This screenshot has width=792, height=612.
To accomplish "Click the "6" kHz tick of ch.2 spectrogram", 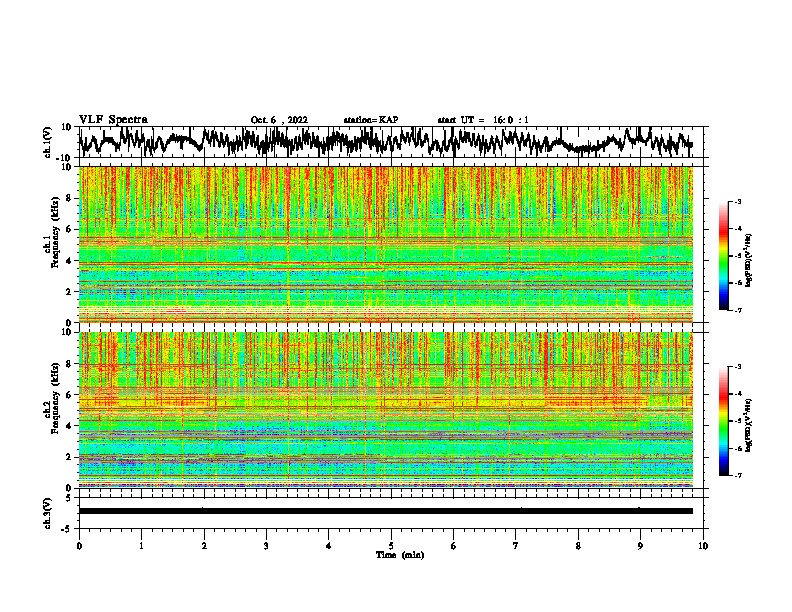I will pyautogui.click(x=69, y=394).
